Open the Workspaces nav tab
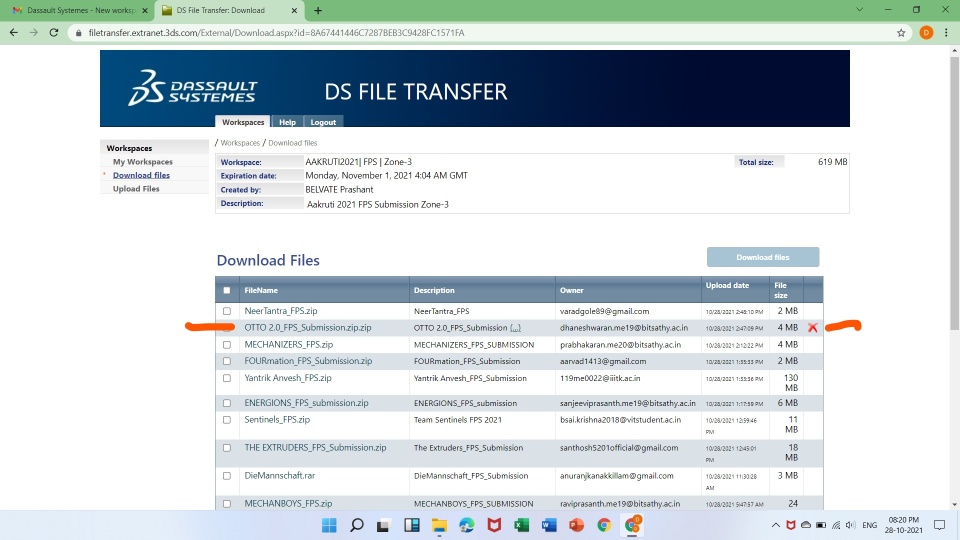Screen dimensions: 960x540 coord(242,122)
